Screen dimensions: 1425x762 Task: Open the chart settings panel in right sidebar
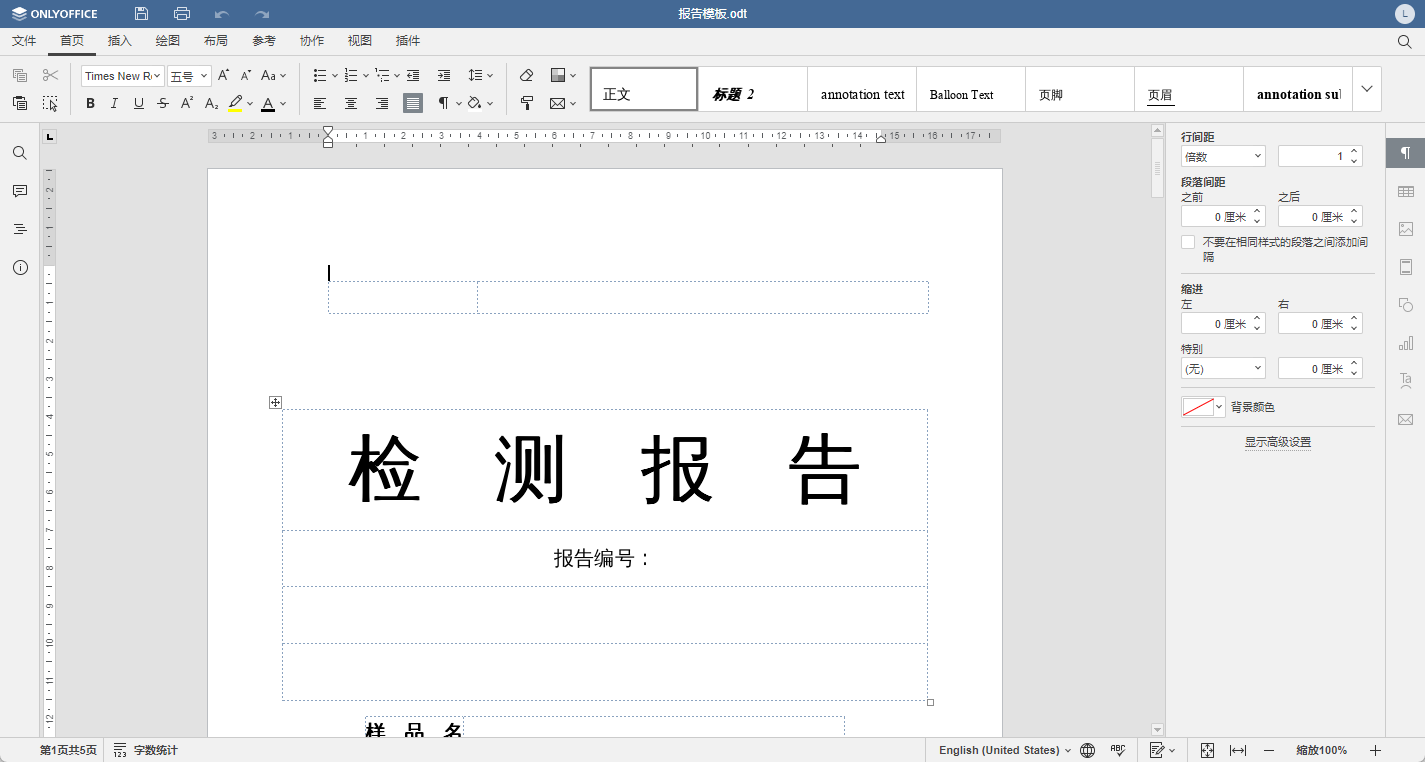tap(1406, 343)
